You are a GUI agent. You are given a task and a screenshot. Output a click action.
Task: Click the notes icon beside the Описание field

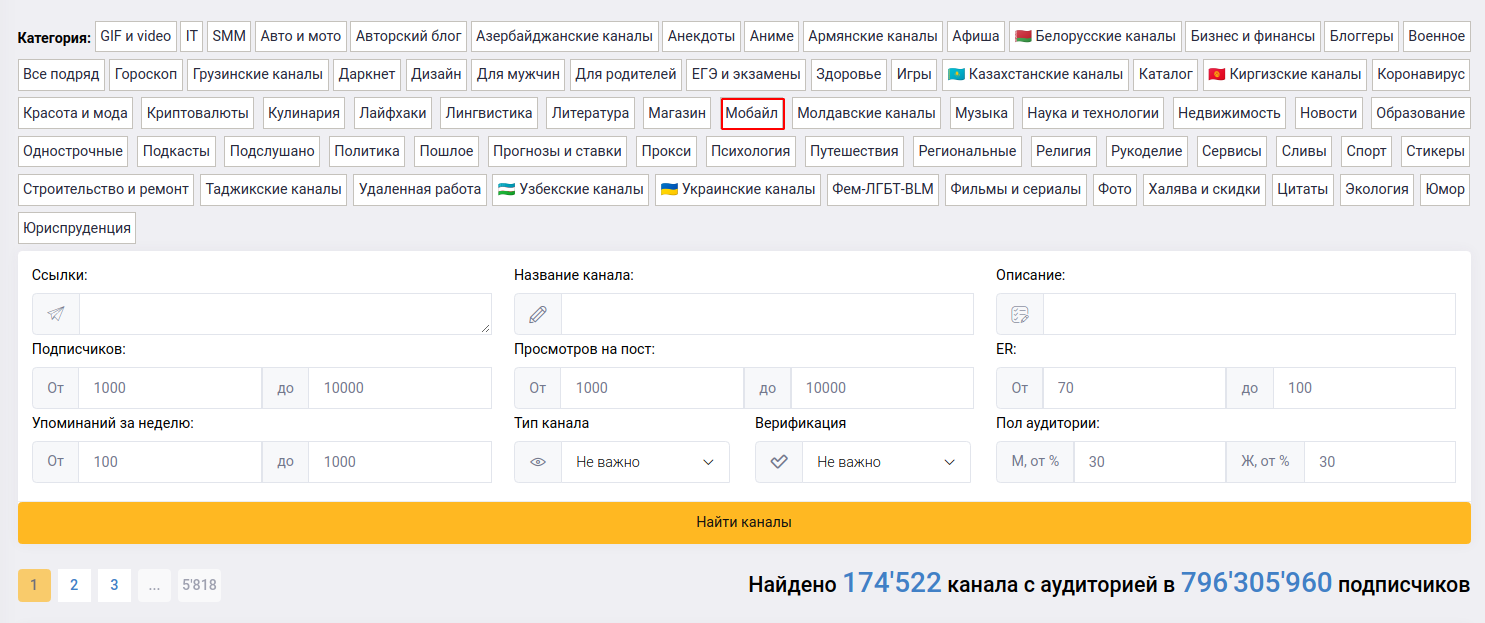pyautogui.click(x=1020, y=314)
